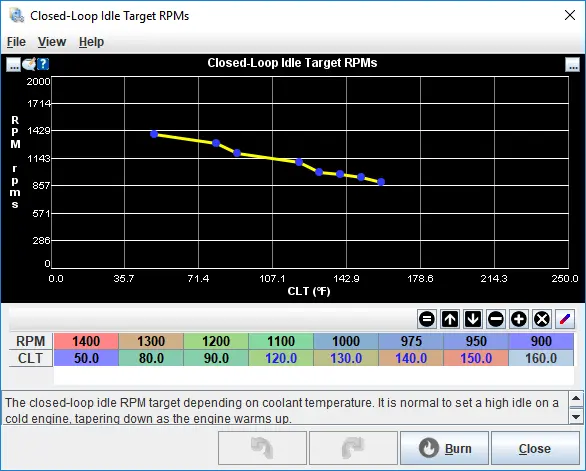Open the View menu
Screen dimensions: 586x471
(x=52, y=42)
